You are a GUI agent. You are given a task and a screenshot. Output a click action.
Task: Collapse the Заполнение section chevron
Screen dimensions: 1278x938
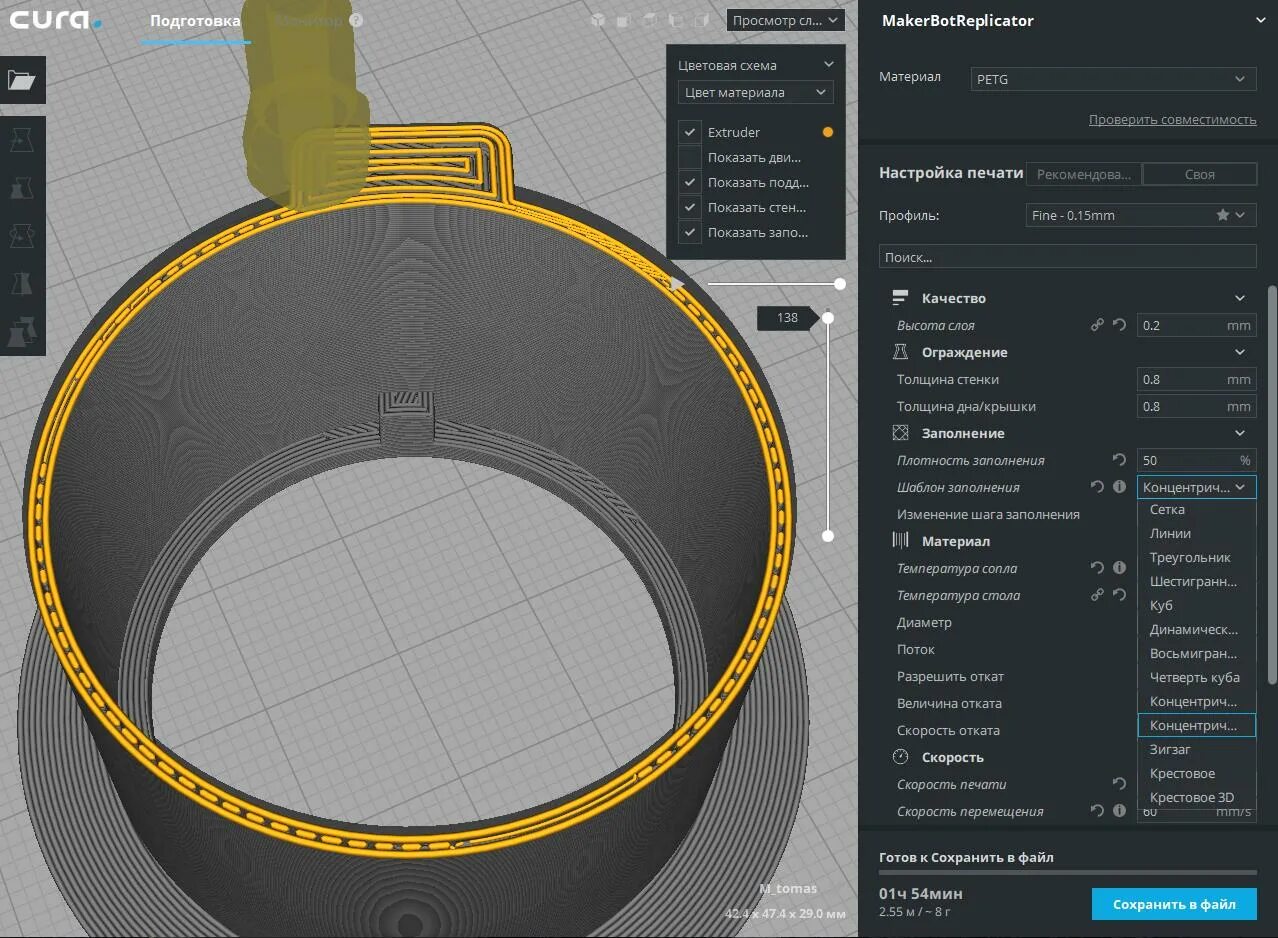click(1240, 433)
